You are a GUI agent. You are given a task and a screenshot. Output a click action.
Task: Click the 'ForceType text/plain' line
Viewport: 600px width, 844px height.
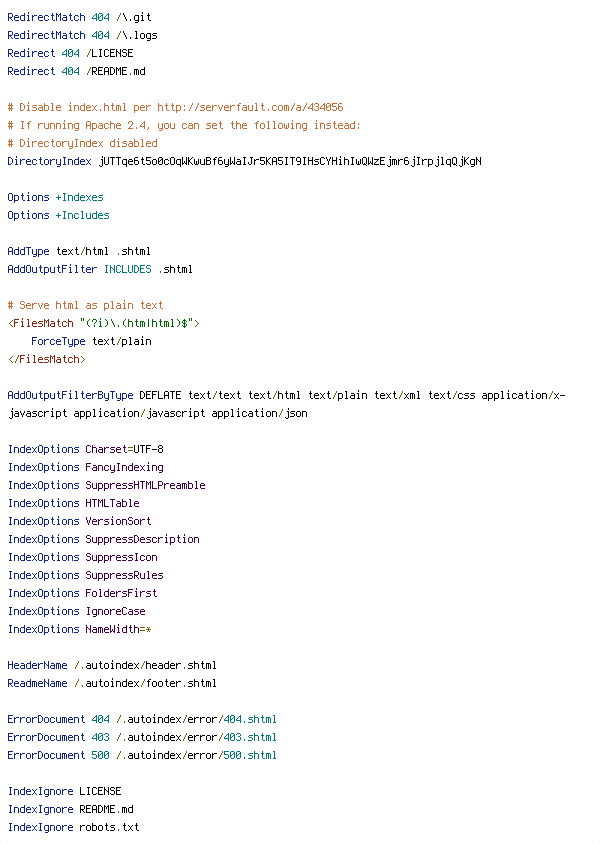[x=91, y=341]
